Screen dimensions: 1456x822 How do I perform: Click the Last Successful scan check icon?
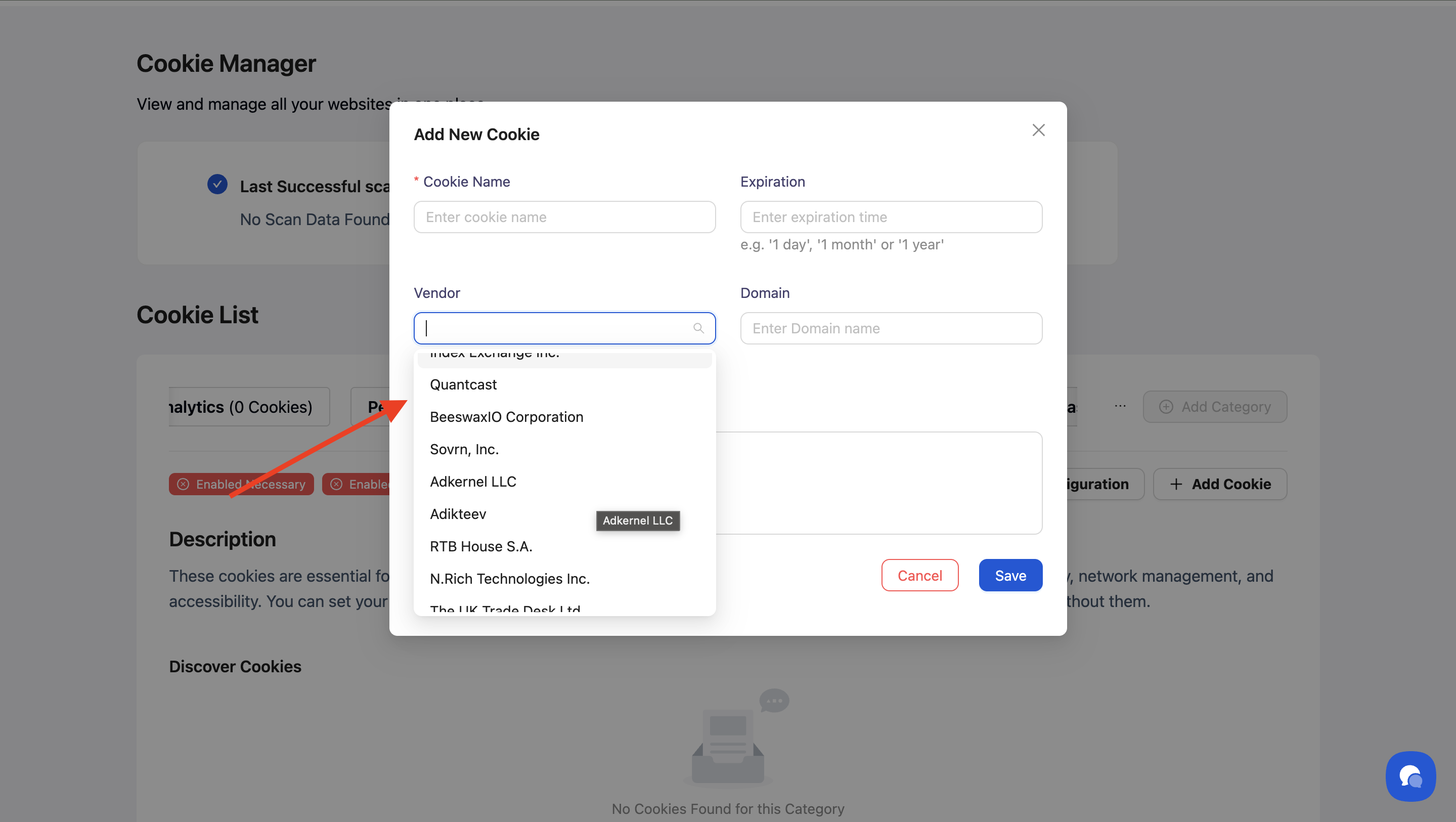(x=217, y=185)
